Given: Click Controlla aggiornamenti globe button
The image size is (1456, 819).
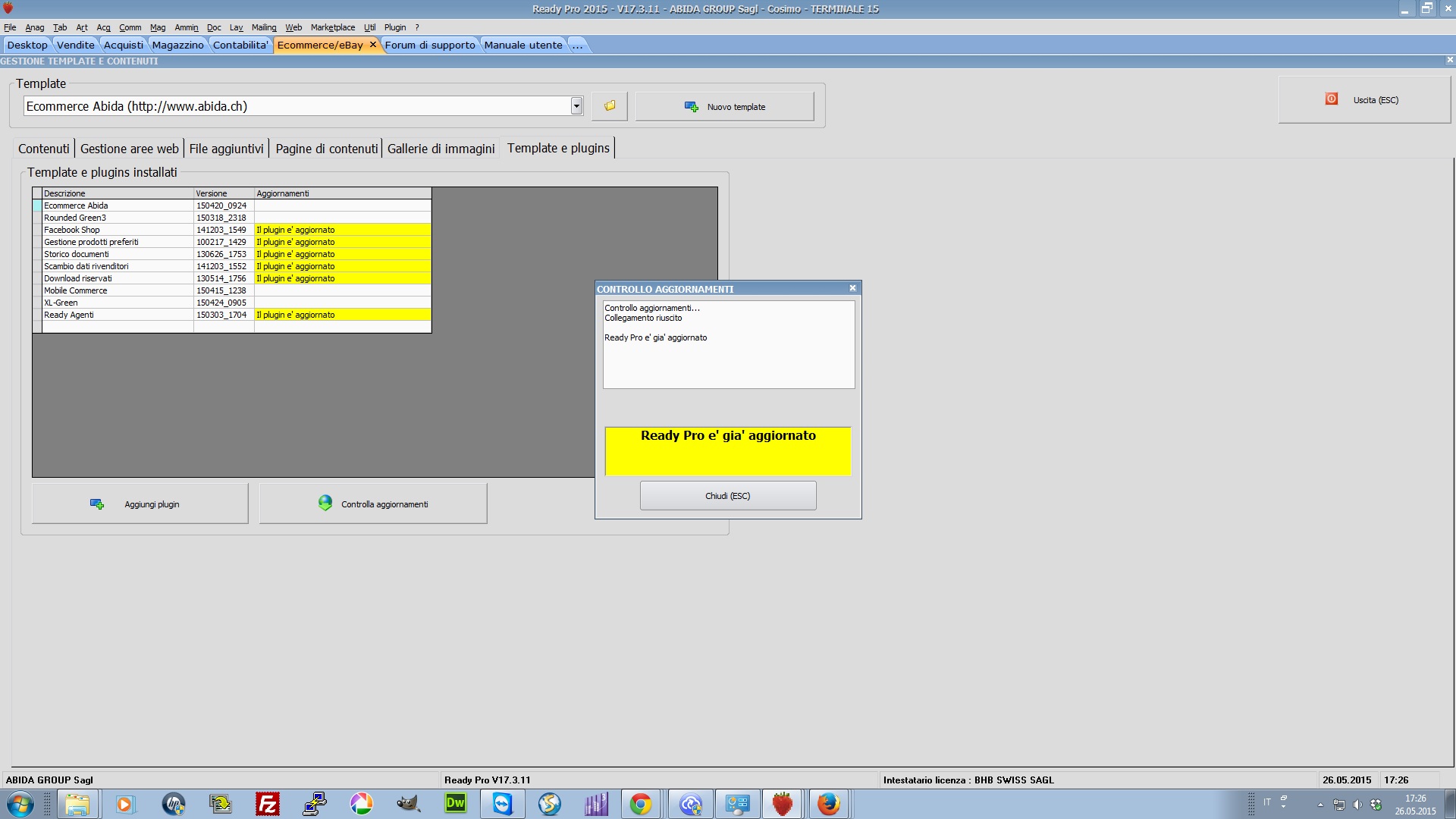Looking at the screenshot, I should [373, 504].
